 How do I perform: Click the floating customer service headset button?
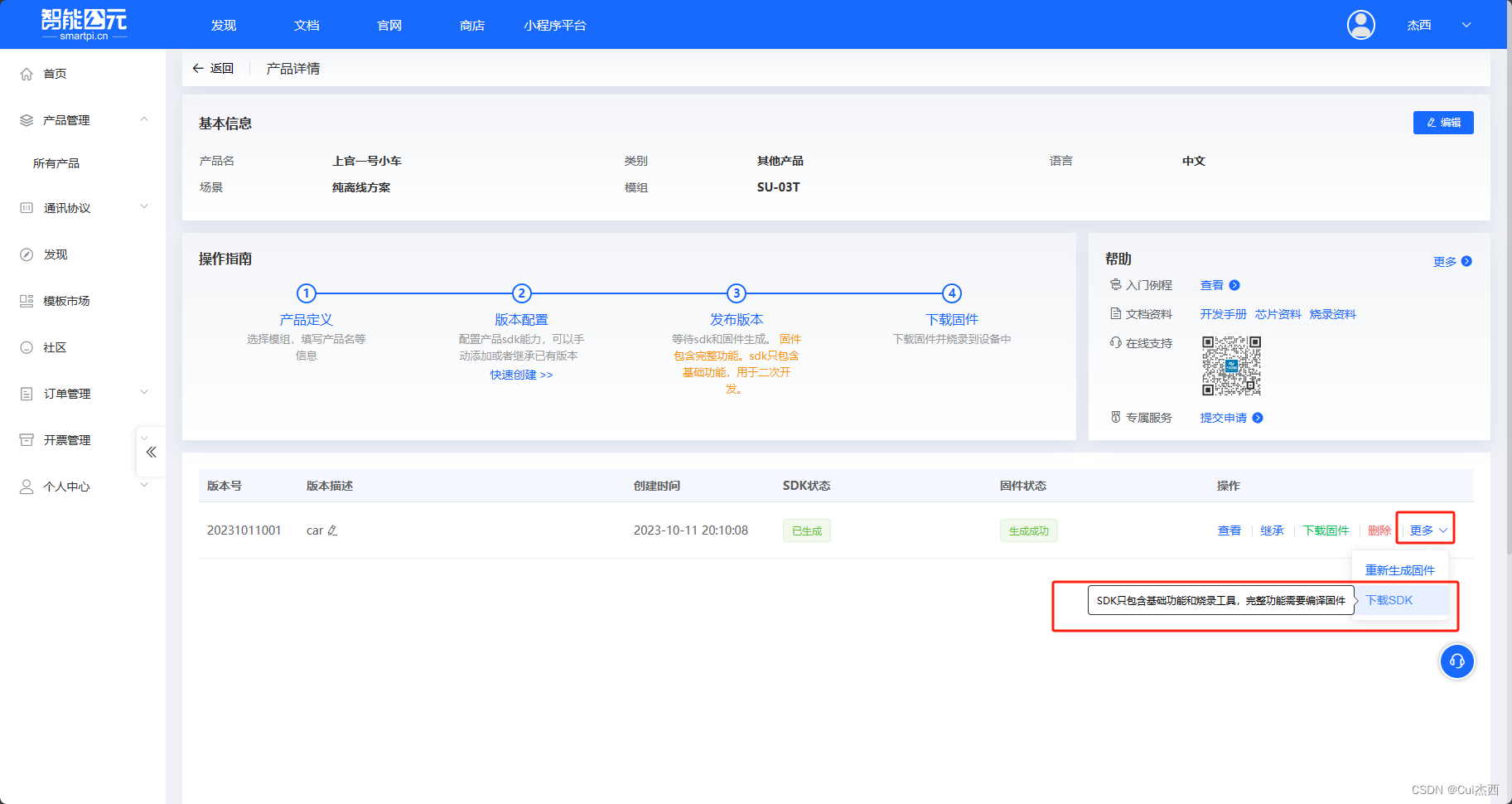[1456, 661]
